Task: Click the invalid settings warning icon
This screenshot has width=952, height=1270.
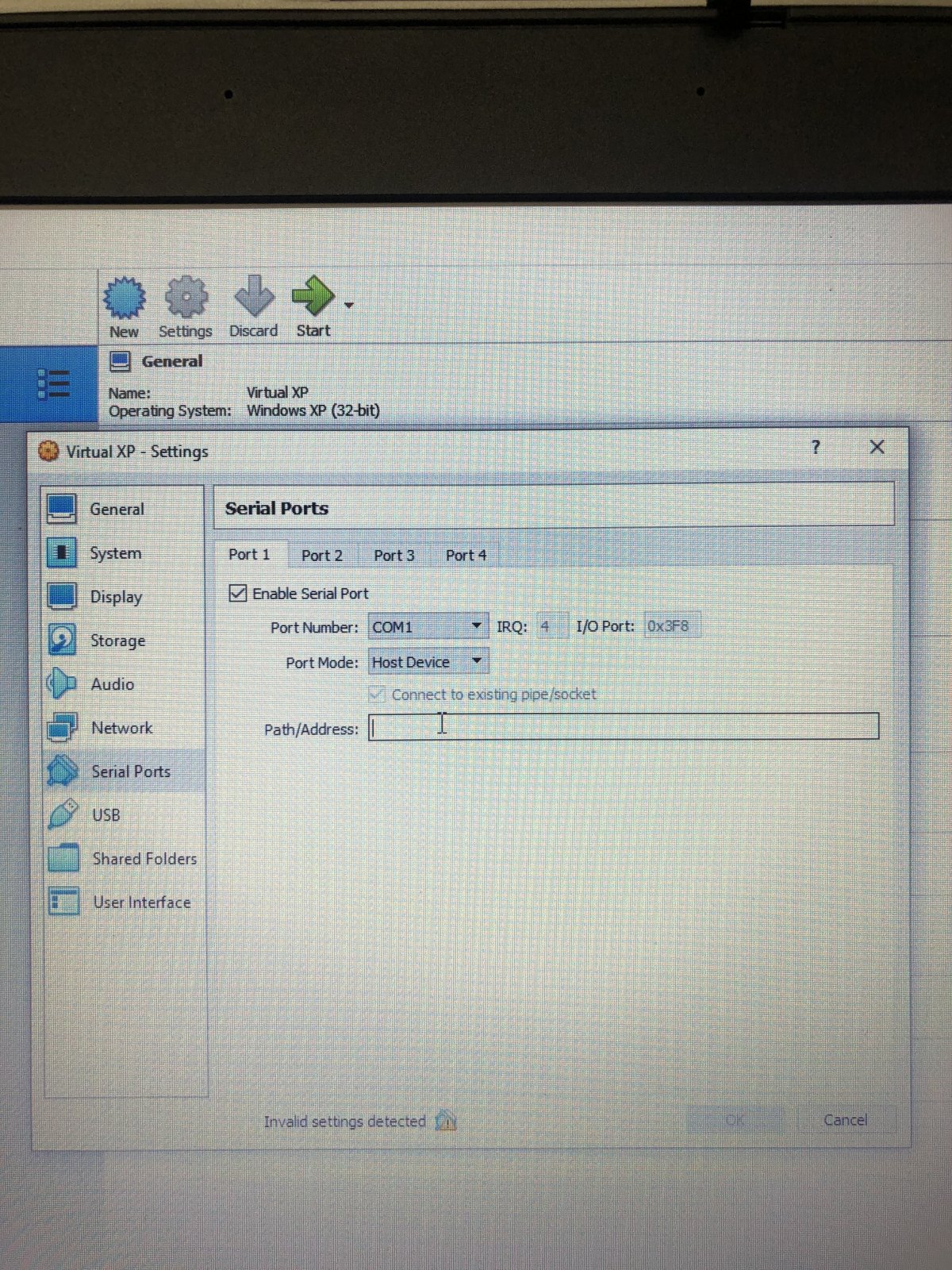Action: point(446,1120)
